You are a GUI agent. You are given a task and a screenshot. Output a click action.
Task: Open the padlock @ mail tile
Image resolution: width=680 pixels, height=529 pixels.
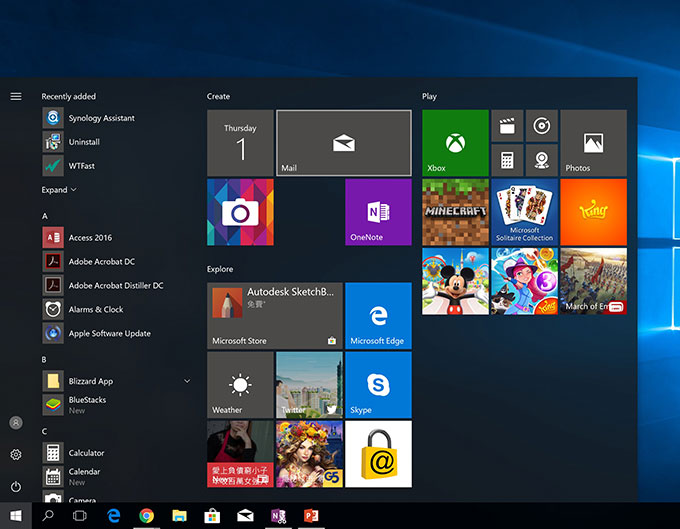coord(379,454)
